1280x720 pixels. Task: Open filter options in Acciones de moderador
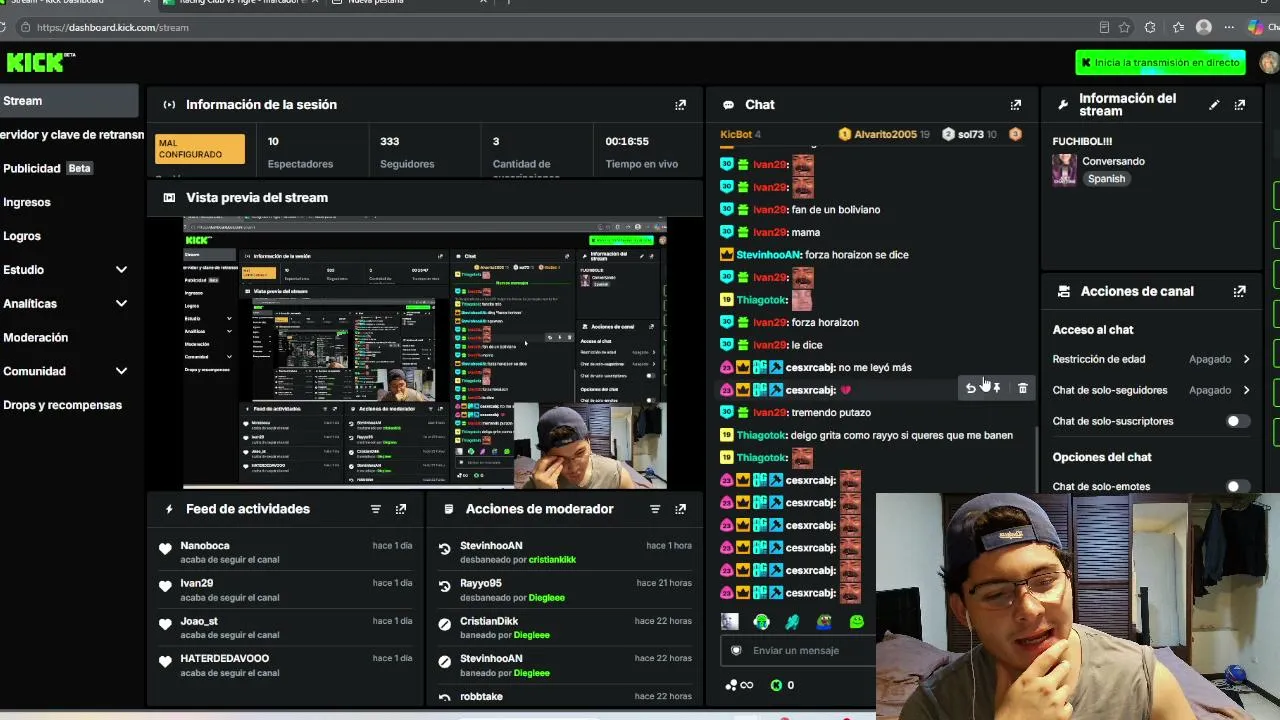[655, 509]
